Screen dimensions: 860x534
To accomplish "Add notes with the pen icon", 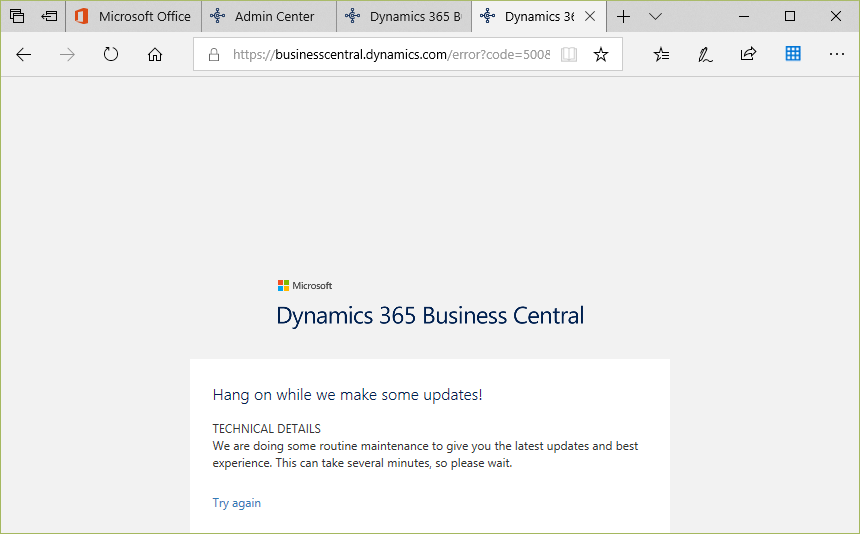I will point(705,54).
